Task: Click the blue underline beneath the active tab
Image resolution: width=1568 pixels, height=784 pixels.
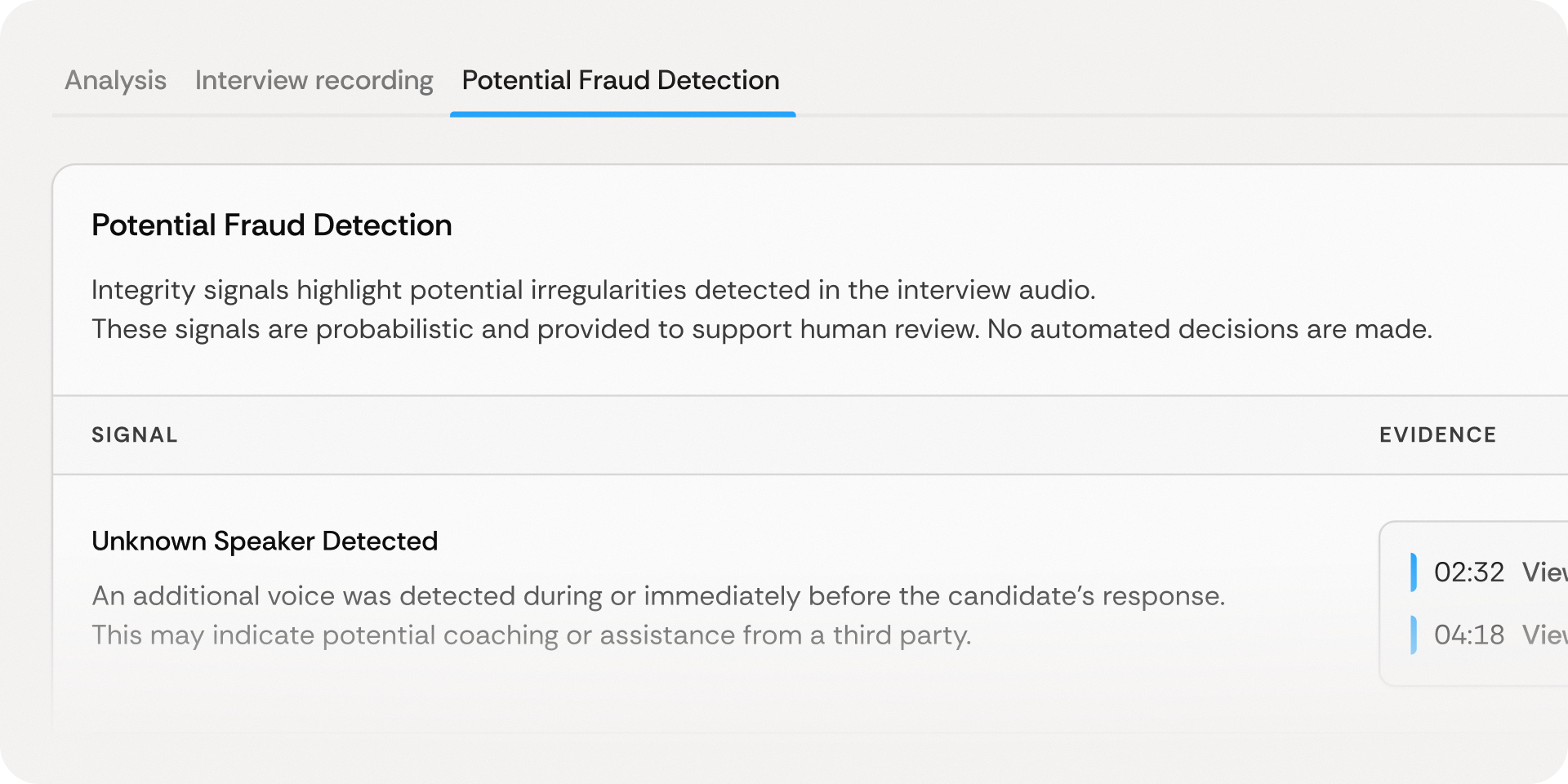Action: pos(622,114)
